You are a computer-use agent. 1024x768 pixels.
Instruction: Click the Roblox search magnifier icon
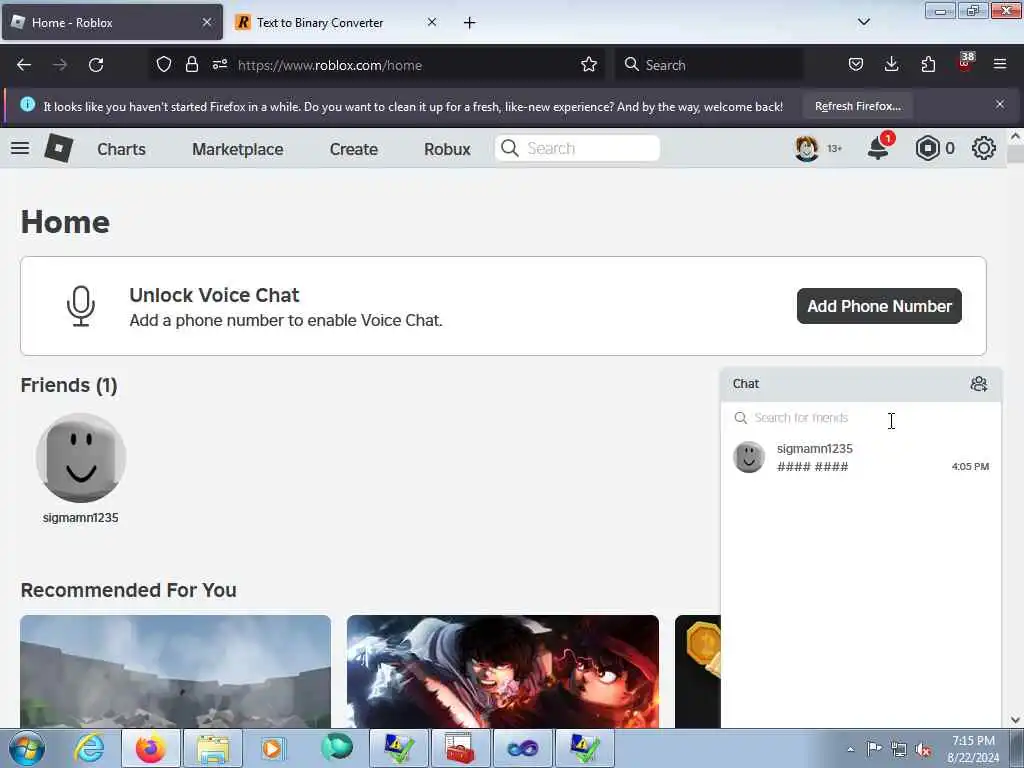pyautogui.click(x=510, y=148)
